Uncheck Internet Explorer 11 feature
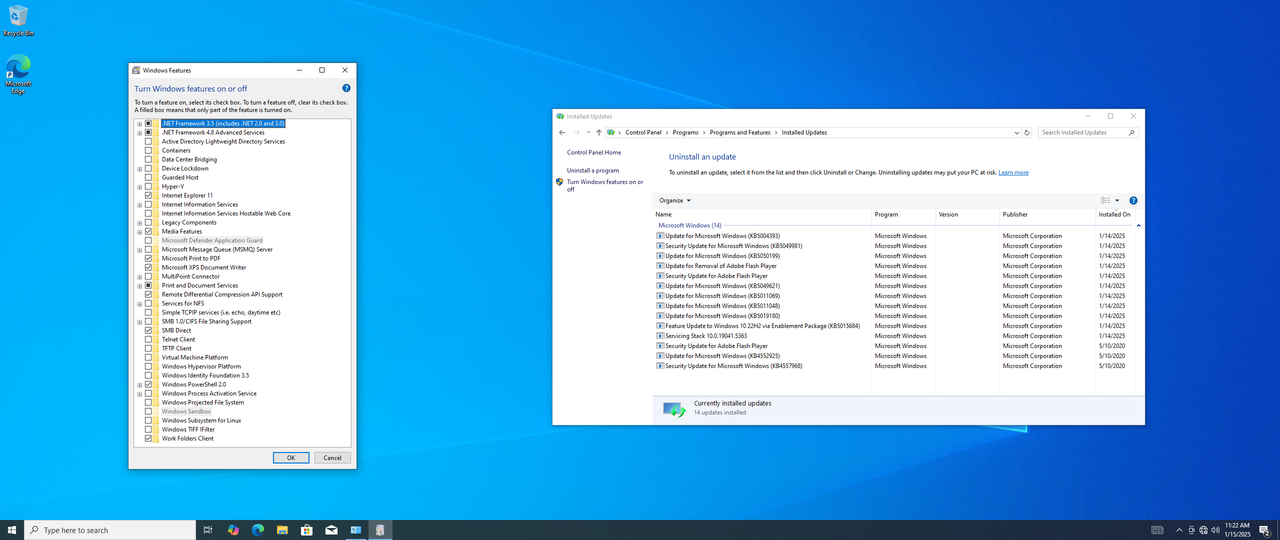The image size is (1280, 540). [149, 195]
